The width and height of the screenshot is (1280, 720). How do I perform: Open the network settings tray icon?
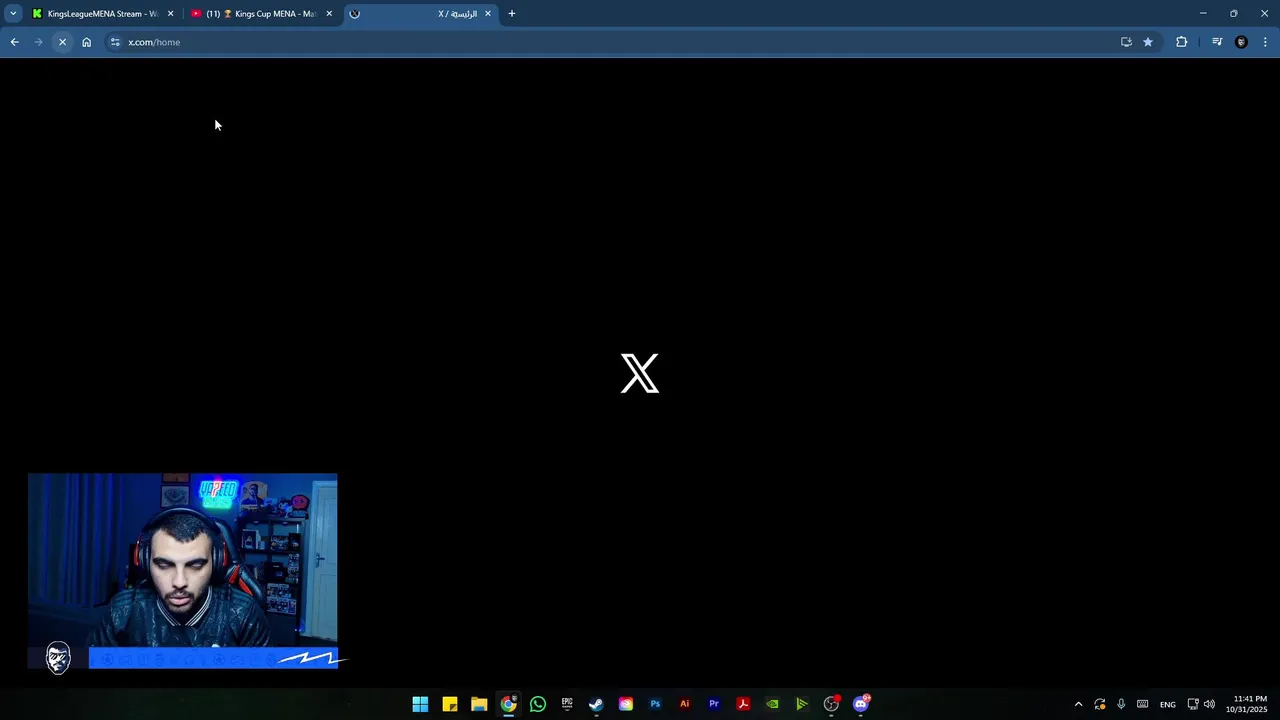click(x=1193, y=704)
